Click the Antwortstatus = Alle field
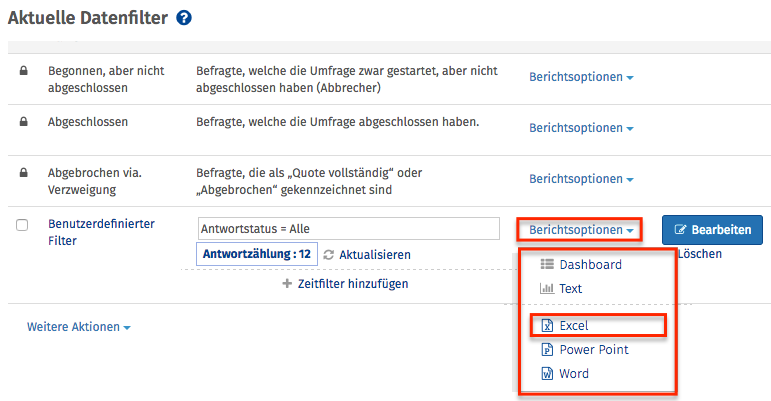The height and width of the screenshot is (401, 771). (349, 228)
